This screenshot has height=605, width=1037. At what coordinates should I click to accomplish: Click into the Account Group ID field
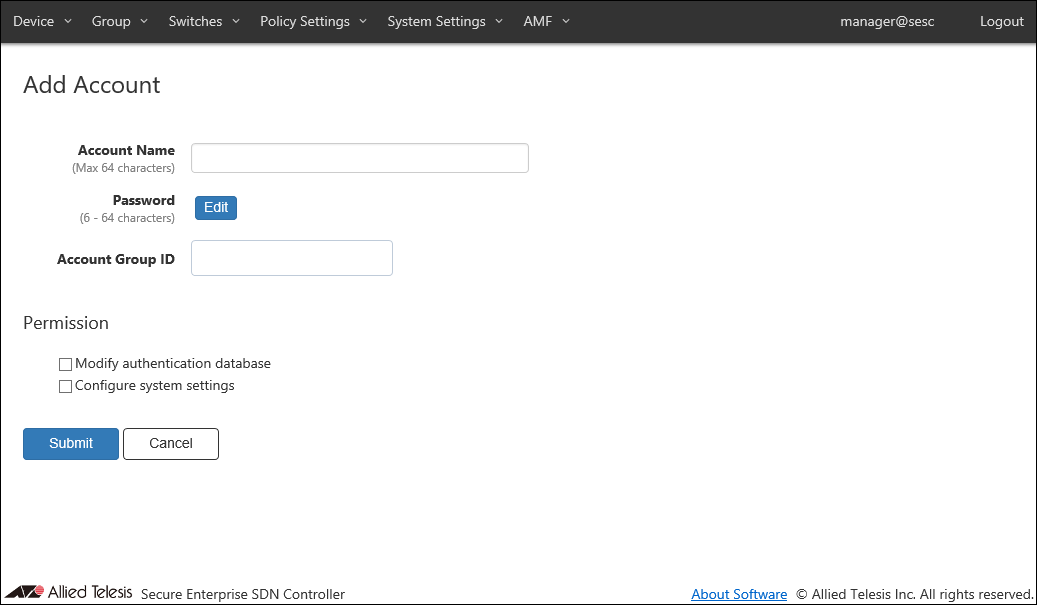click(x=291, y=258)
